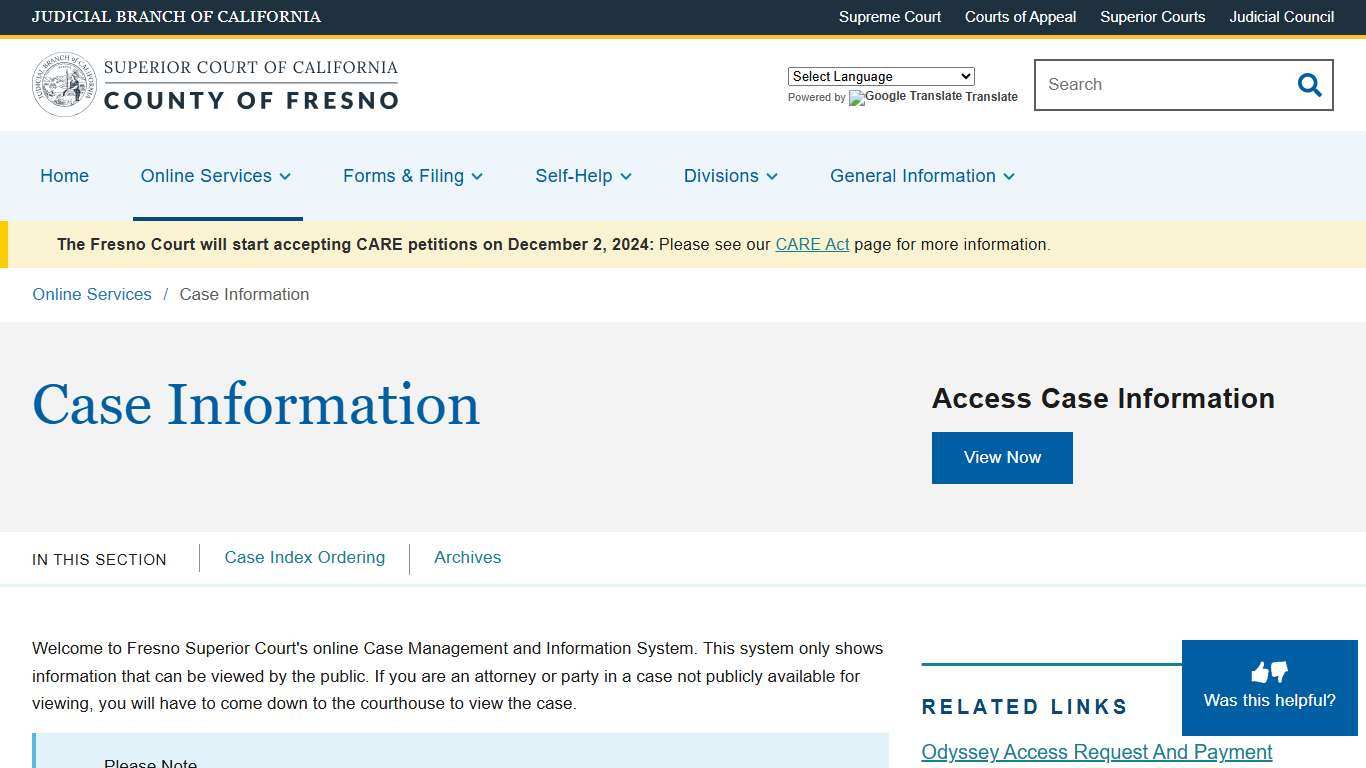Click the search magnifier icon

click(1309, 85)
